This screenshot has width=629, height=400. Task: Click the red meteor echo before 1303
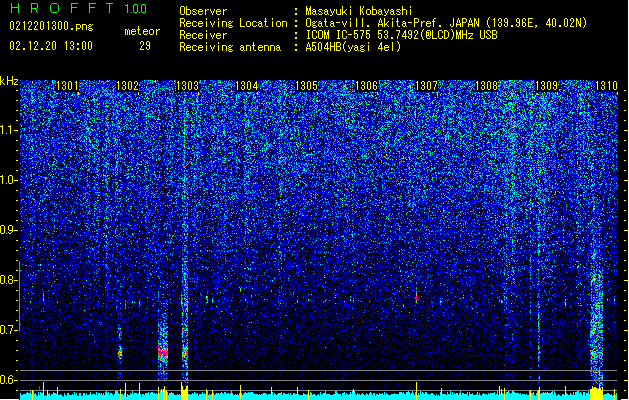(x=162, y=353)
